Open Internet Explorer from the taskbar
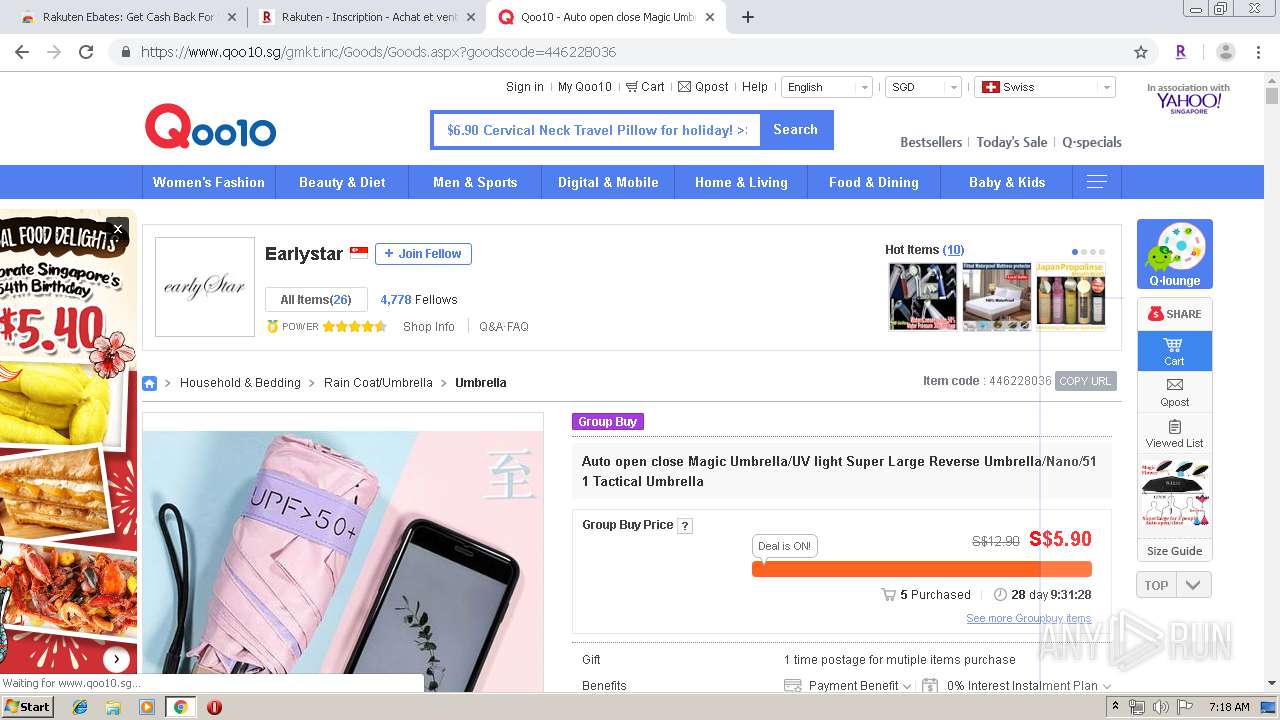This screenshot has height=720, width=1280. pyautogui.click(x=80, y=707)
